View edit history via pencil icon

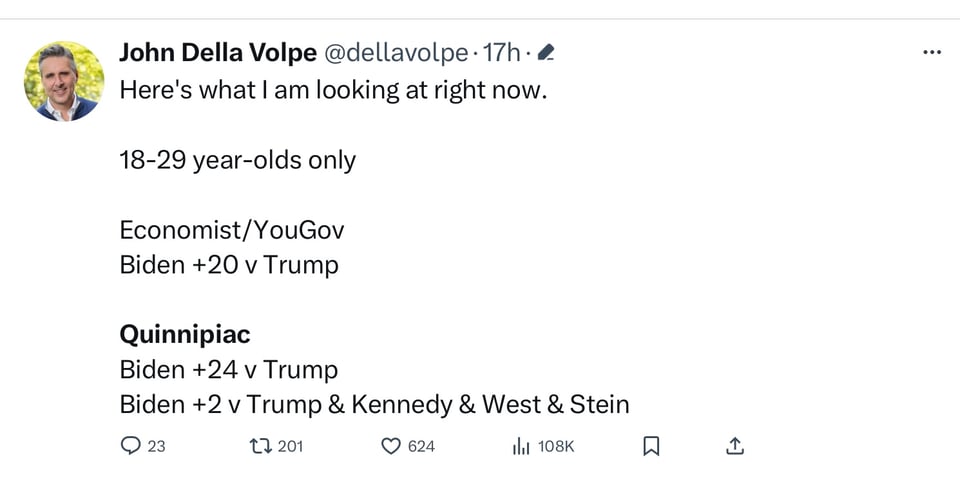tap(546, 52)
